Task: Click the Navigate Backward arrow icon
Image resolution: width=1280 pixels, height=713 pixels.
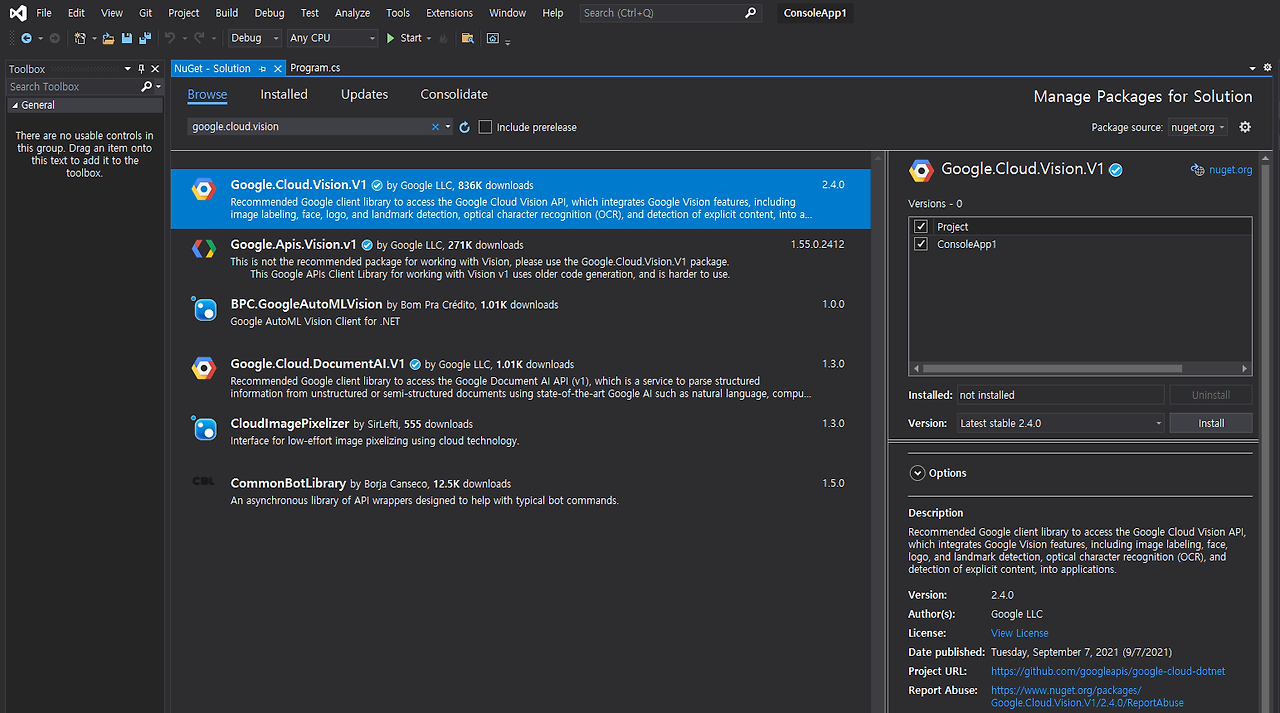Action: click(x=26, y=38)
